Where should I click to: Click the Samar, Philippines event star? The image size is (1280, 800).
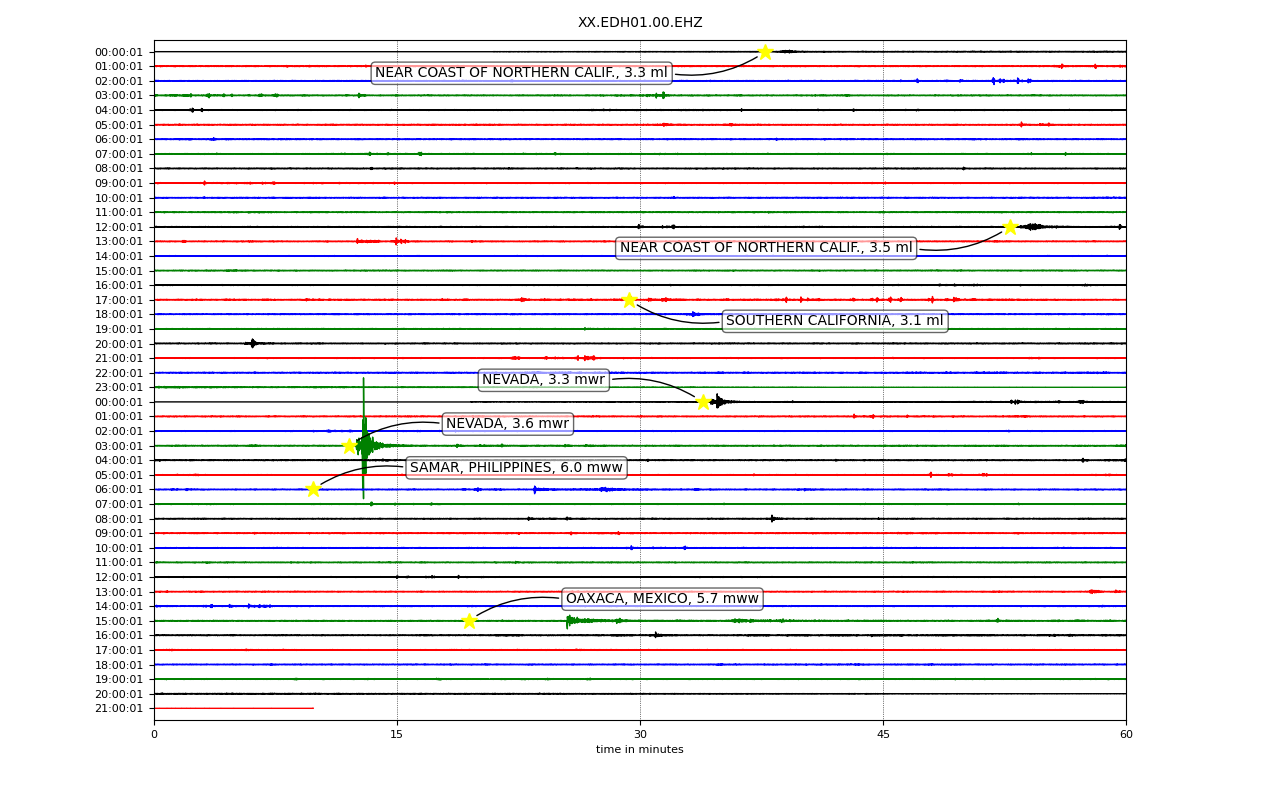[x=313, y=489]
